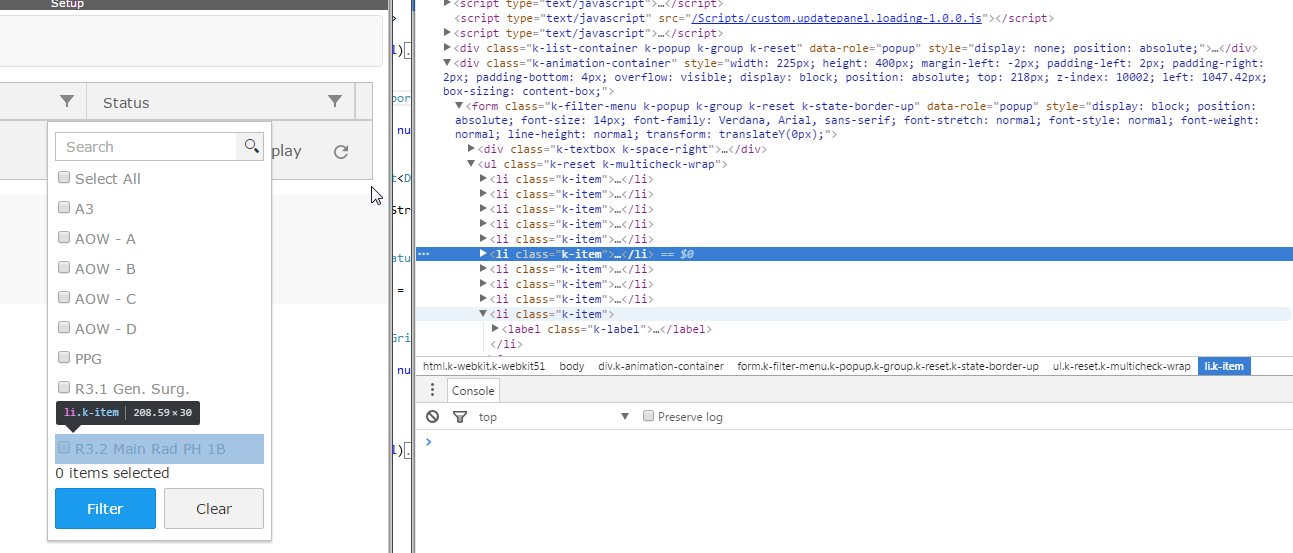Viewport: 1293px width, 553px height.
Task: Click the '0 items selected' text
Action: 112,473
